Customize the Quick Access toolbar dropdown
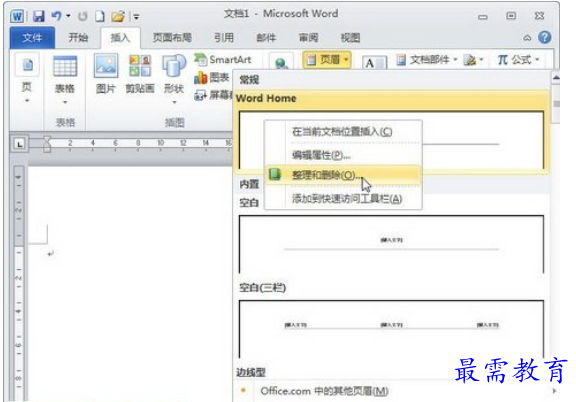 point(136,17)
